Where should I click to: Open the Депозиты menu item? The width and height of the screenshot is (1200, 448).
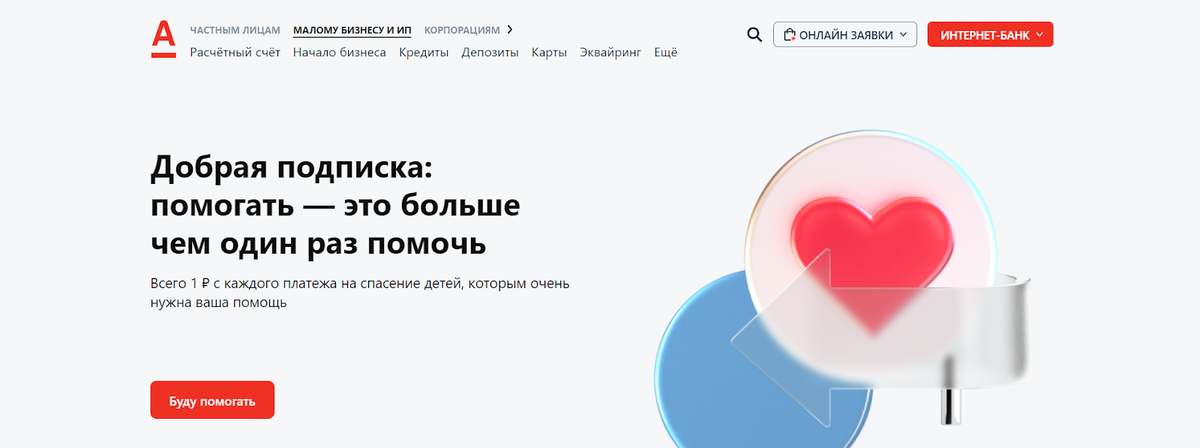click(490, 52)
